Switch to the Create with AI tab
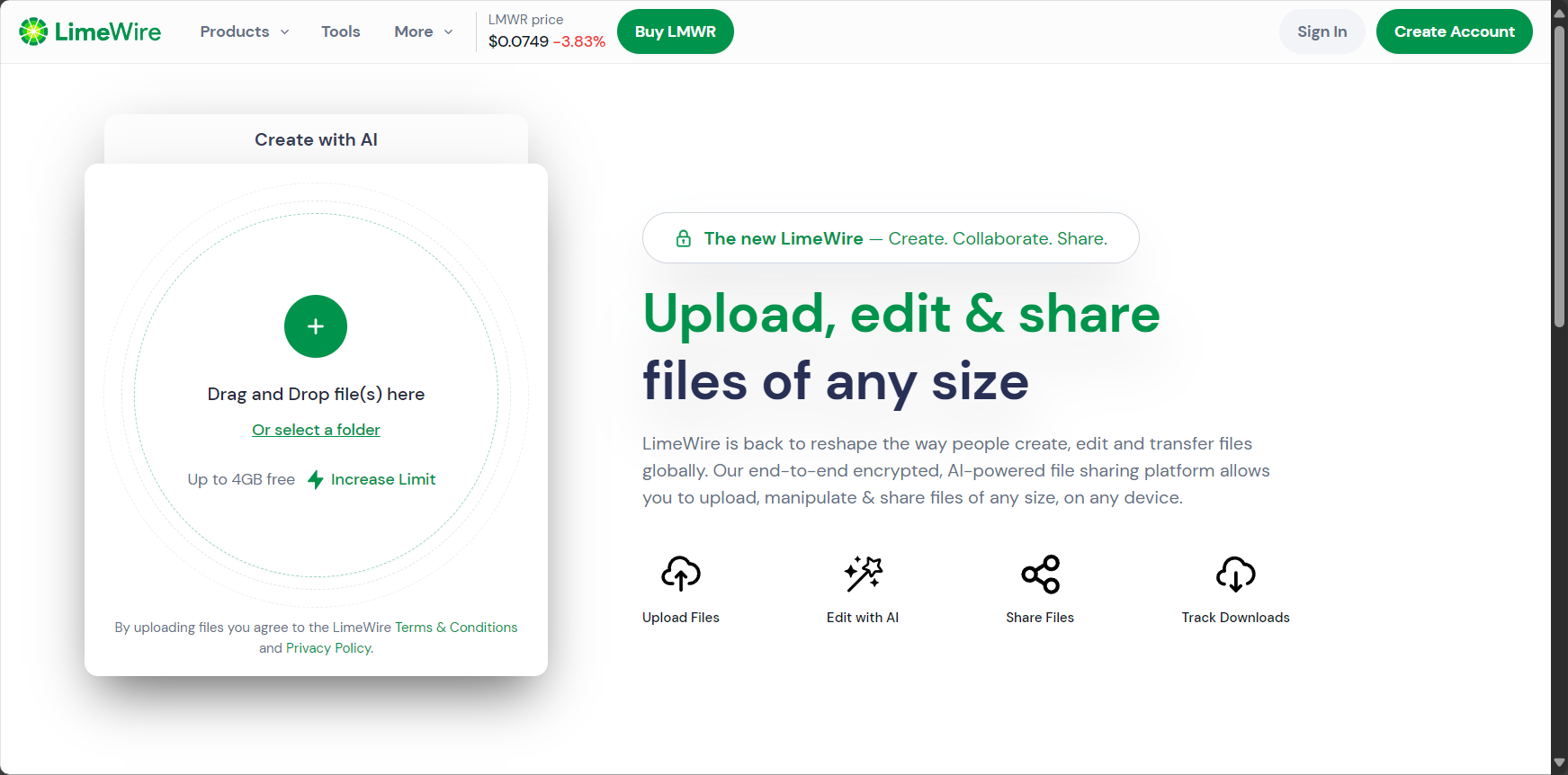This screenshot has height=775, width=1568. [x=316, y=139]
